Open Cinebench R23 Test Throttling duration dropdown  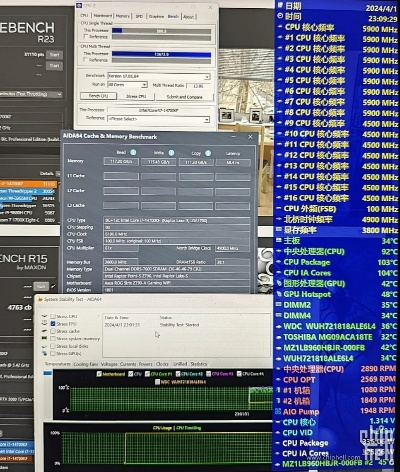coord(31,94)
